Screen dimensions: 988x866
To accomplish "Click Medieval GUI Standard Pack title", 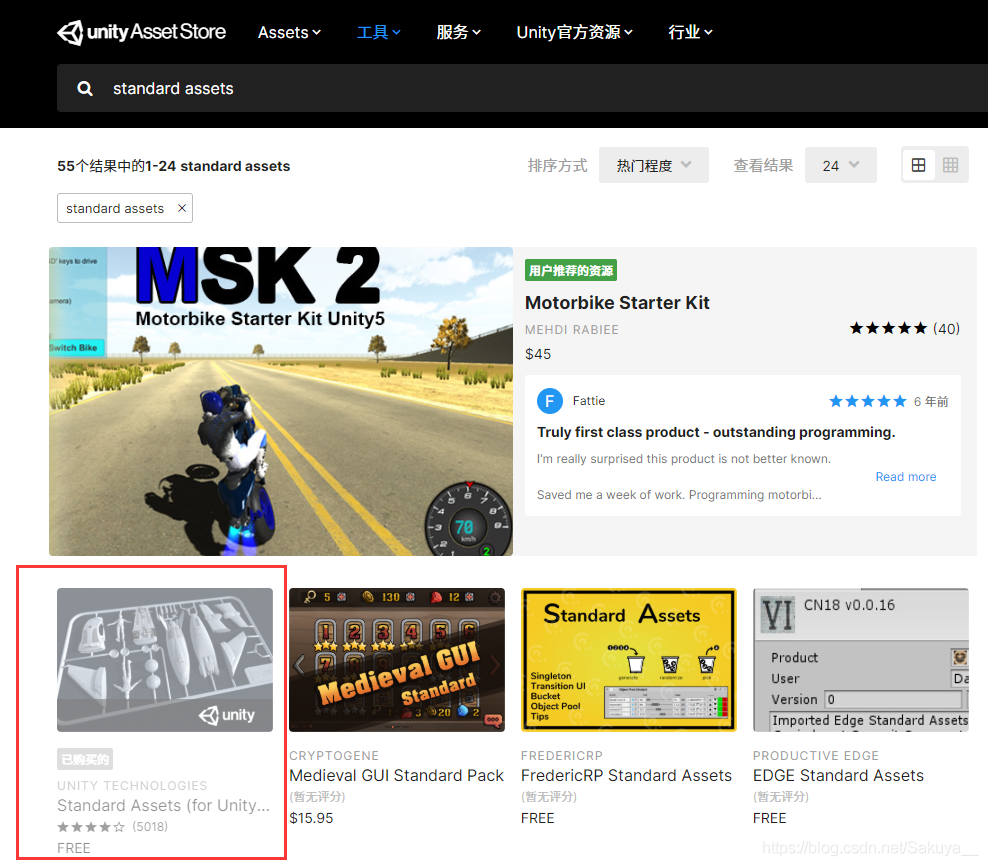I will tap(396, 775).
